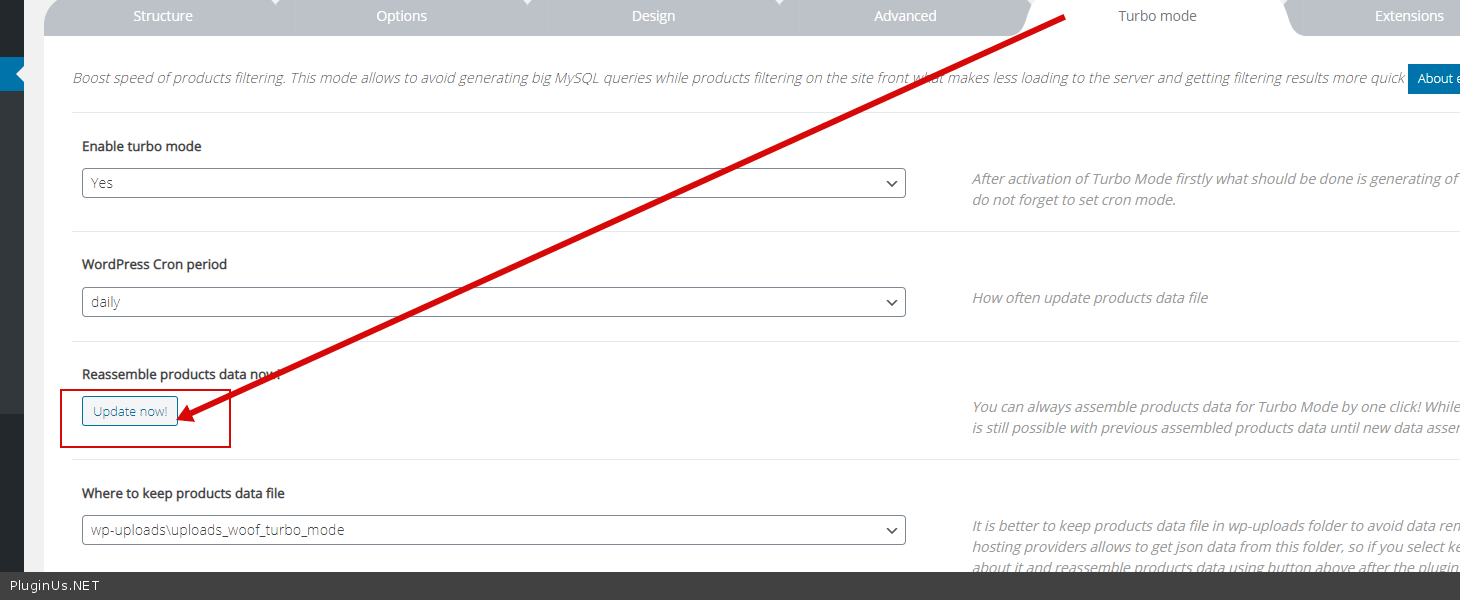Click the blue About button

[1435, 79]
